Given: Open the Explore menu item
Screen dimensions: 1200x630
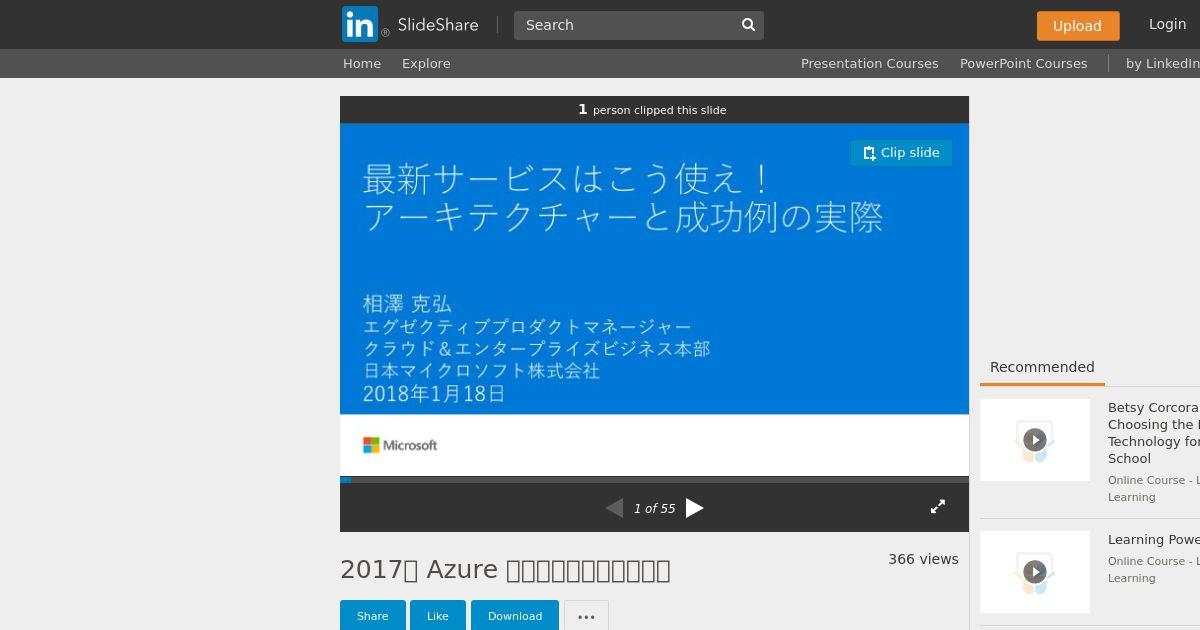Looking at the screenshot, I should click(426, 63).
